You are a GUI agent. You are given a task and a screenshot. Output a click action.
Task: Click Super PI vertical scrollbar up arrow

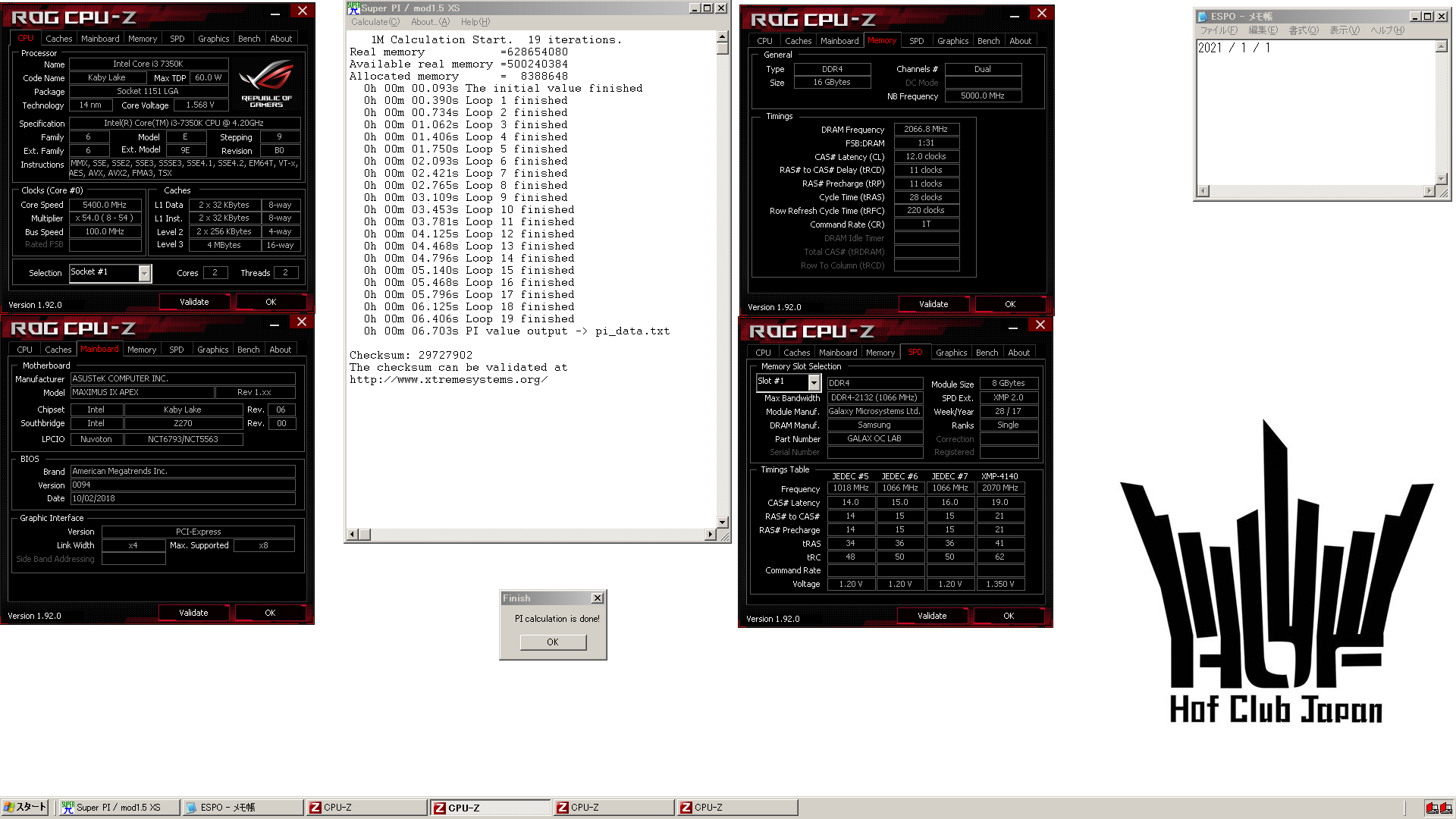pos(722,36)
